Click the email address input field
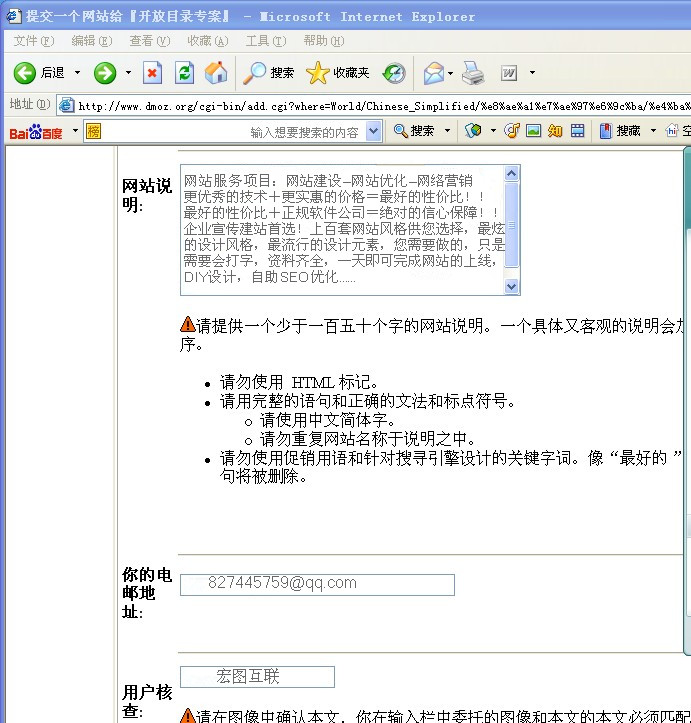The height and width of the screenshot is (723, 691). pos(317,584)
